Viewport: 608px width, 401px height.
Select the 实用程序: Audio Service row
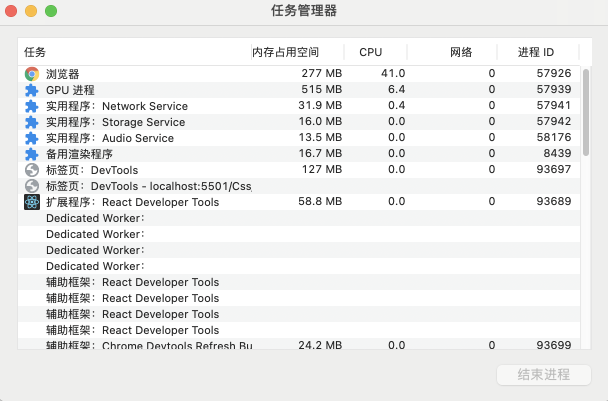coord(299,138)
